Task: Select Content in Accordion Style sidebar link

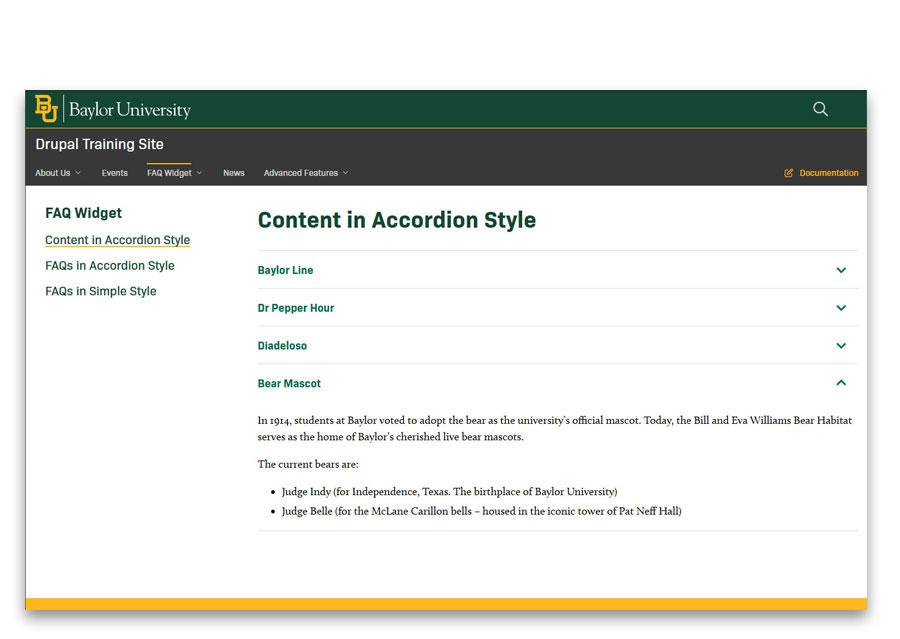Action: tap(117, 240)
